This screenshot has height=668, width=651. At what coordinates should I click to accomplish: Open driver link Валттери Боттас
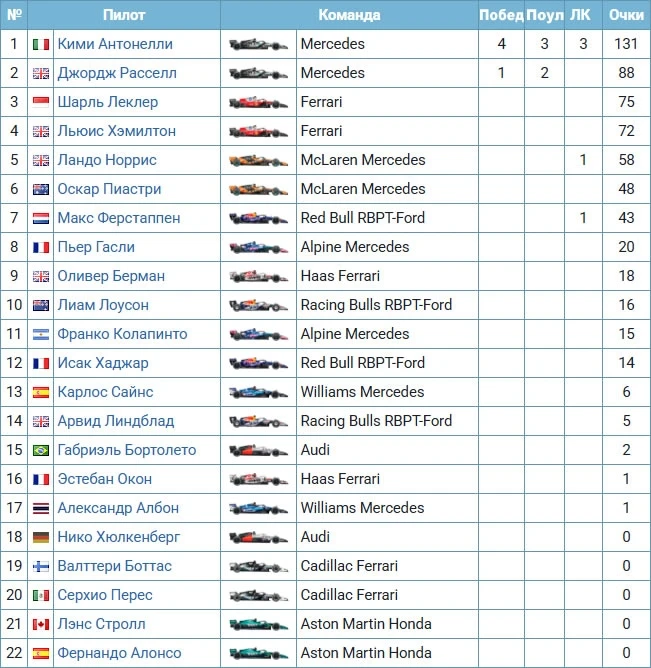click(x=115, y=565)
